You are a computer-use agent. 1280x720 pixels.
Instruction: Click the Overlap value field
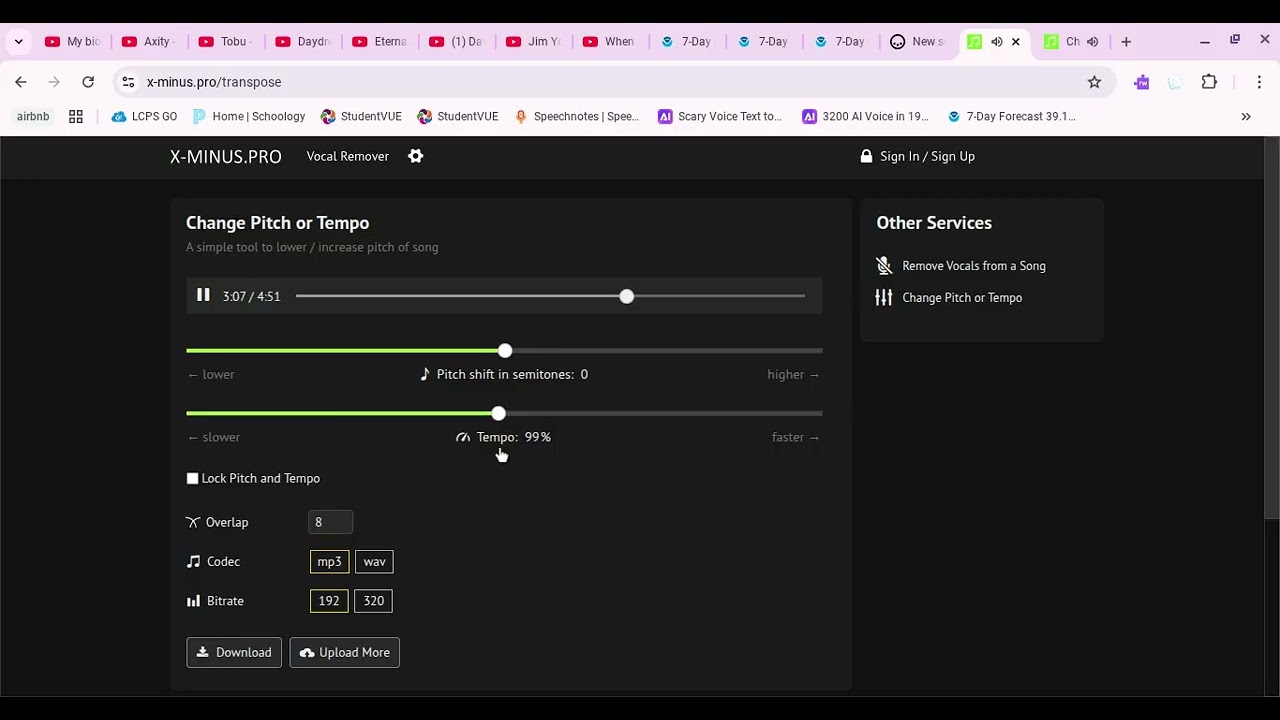(331, 522)
